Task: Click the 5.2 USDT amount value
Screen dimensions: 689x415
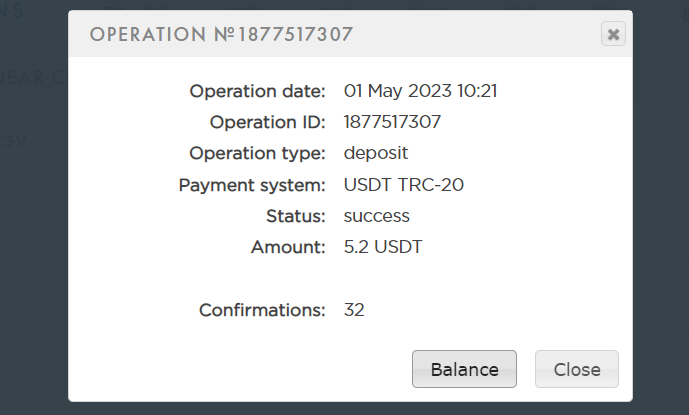Action: click(383, 247)
